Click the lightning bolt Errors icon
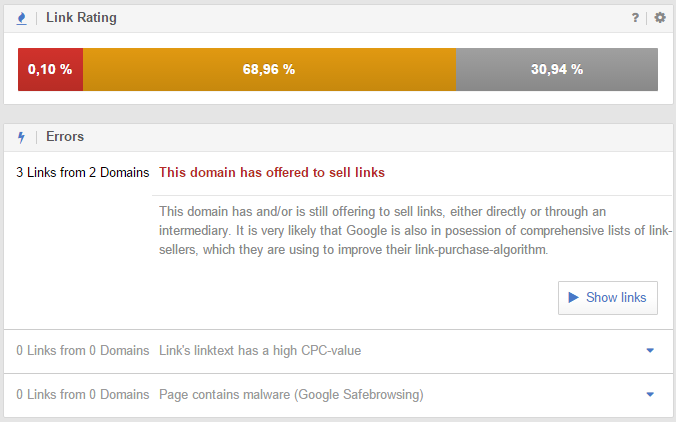This screenshot has width=676, height=422. pos(21,137)
